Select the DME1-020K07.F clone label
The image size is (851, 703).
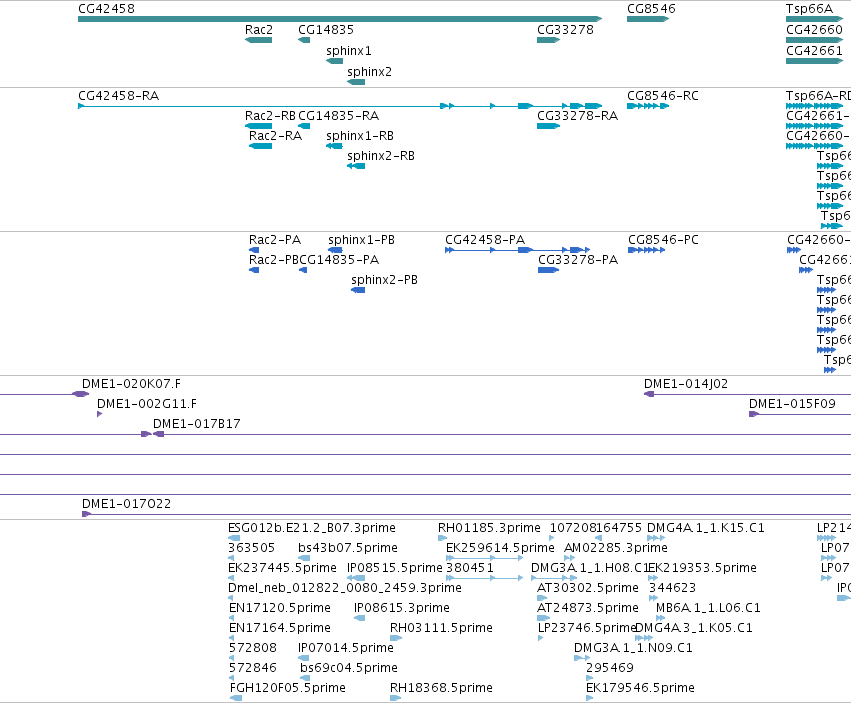(131, 384)
